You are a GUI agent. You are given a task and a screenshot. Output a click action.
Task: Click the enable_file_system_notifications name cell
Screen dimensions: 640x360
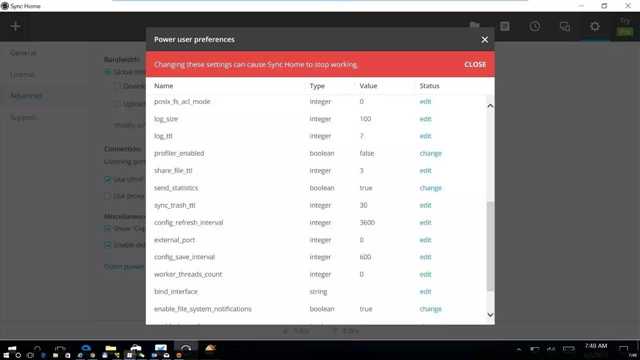(x=202, y=309)
